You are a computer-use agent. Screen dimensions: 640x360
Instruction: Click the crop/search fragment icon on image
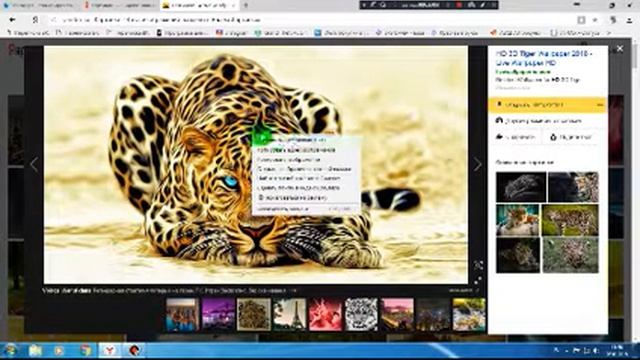478,266
